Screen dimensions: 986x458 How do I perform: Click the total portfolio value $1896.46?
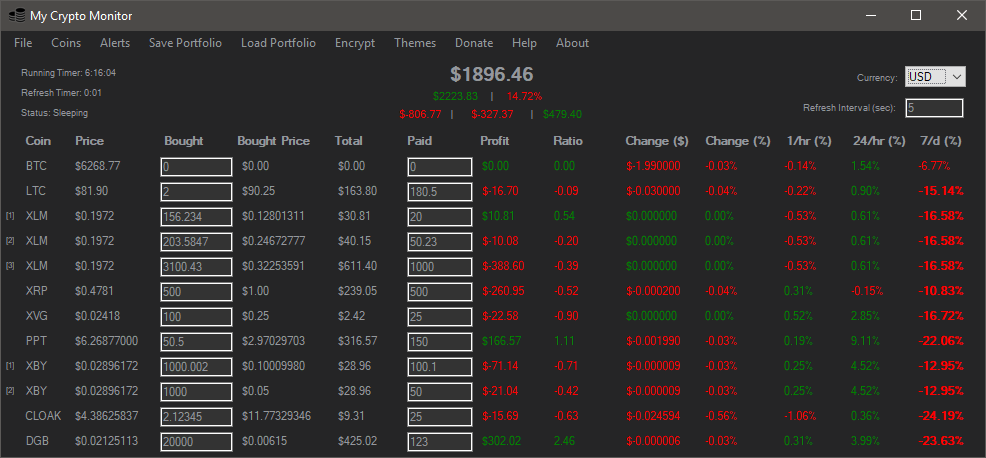(492, 74)
